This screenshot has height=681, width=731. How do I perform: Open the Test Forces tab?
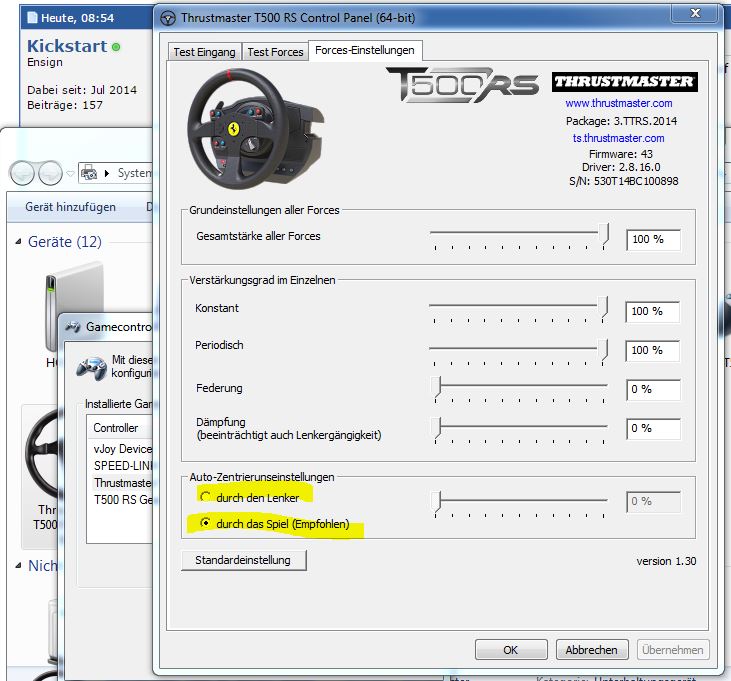[275, 52]
